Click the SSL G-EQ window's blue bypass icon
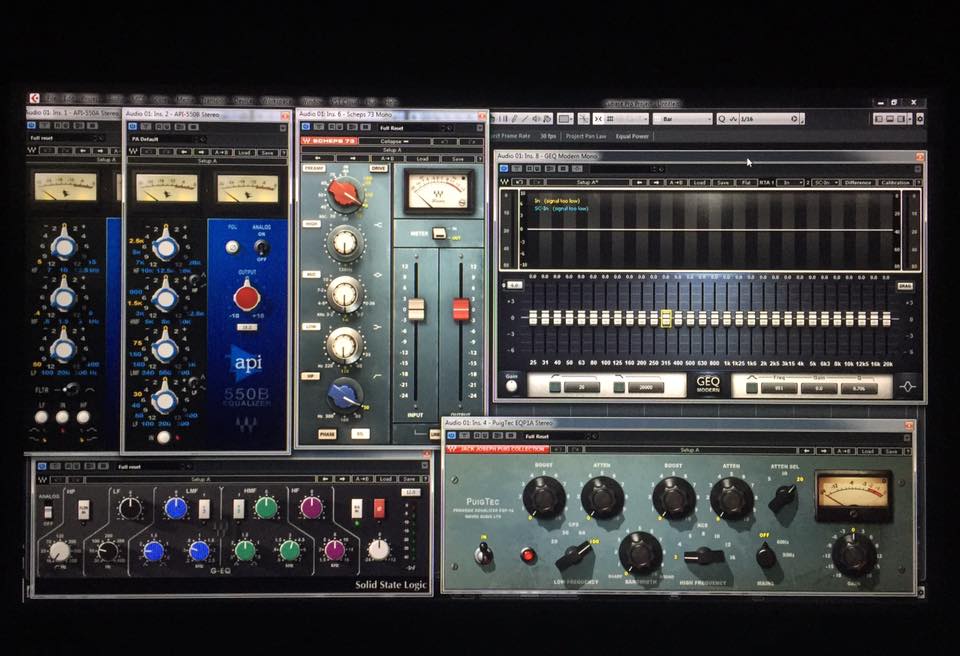The height and width of the screenshot is (656, 960). pos(42,467)
